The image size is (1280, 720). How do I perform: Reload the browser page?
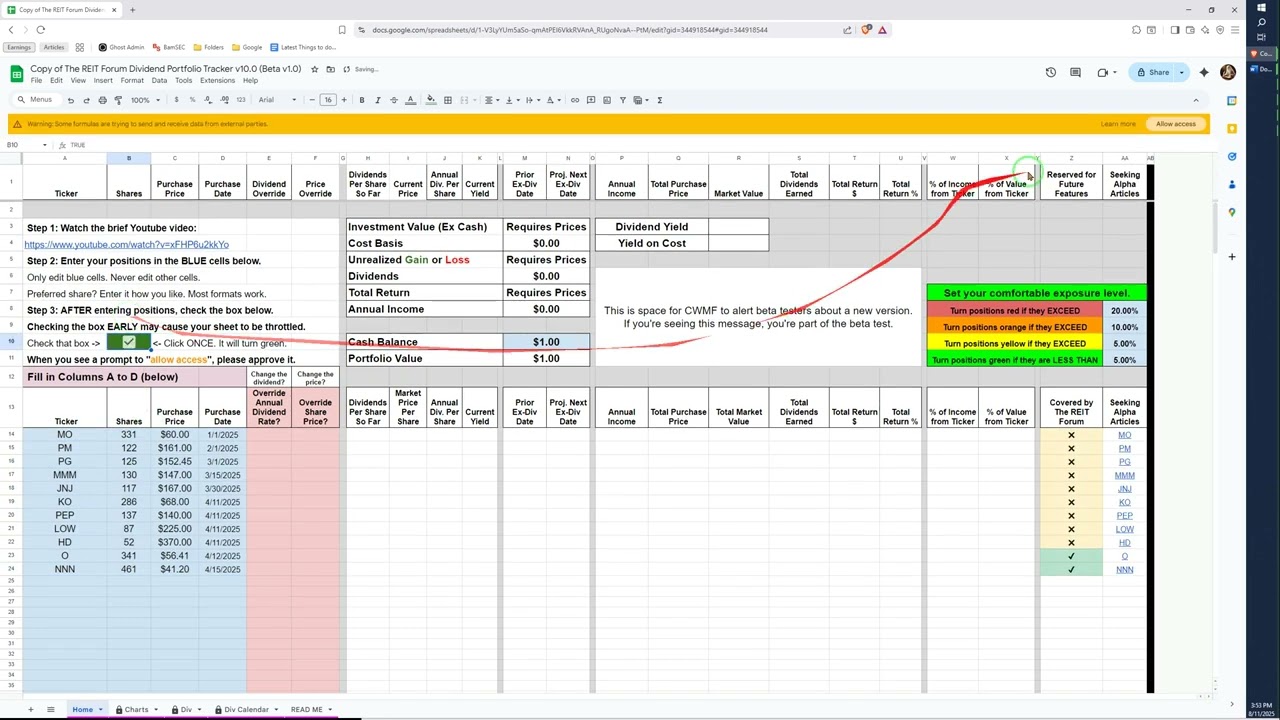click(40, 30)
